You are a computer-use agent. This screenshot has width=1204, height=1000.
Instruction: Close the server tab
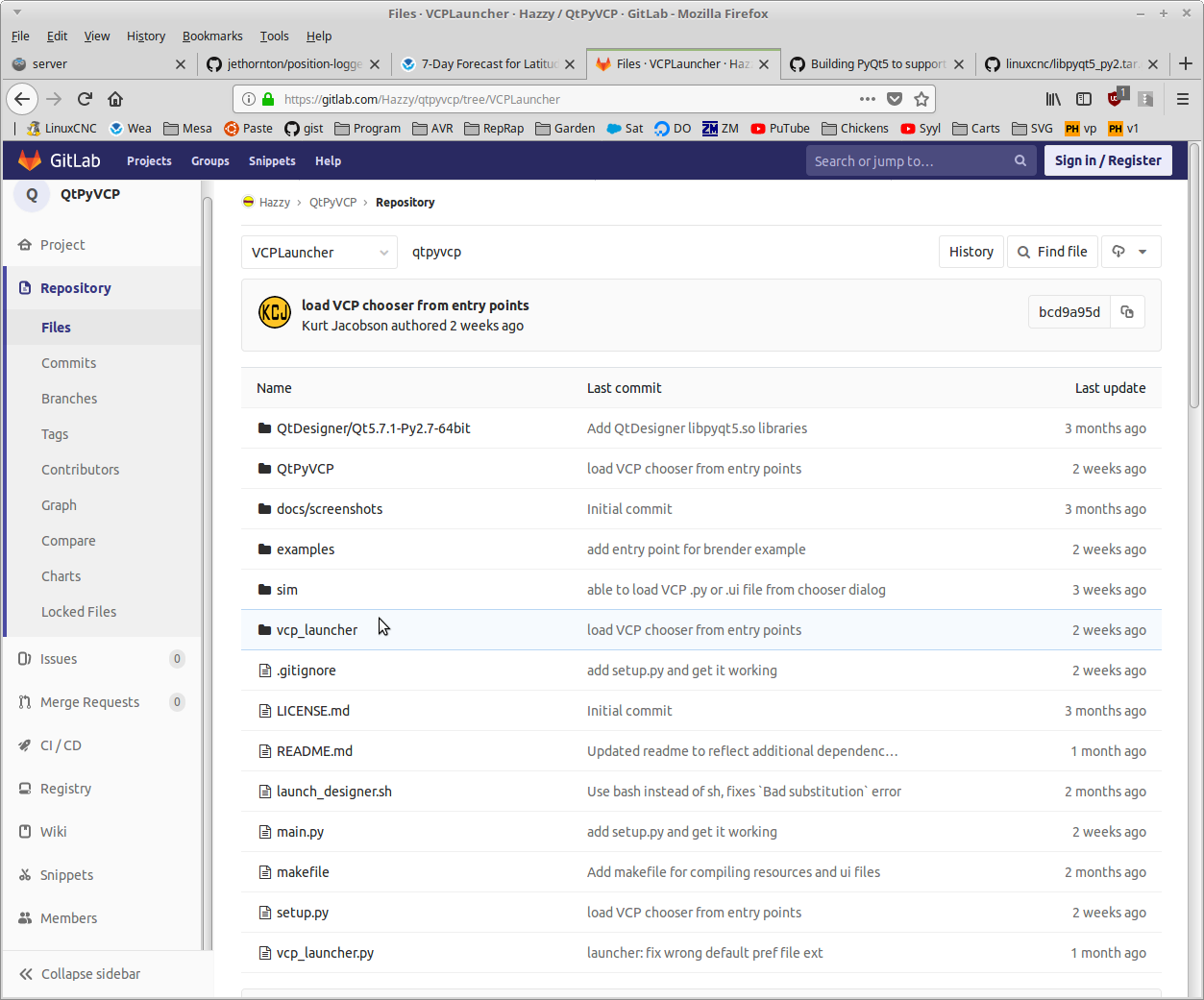coord(181,64)
